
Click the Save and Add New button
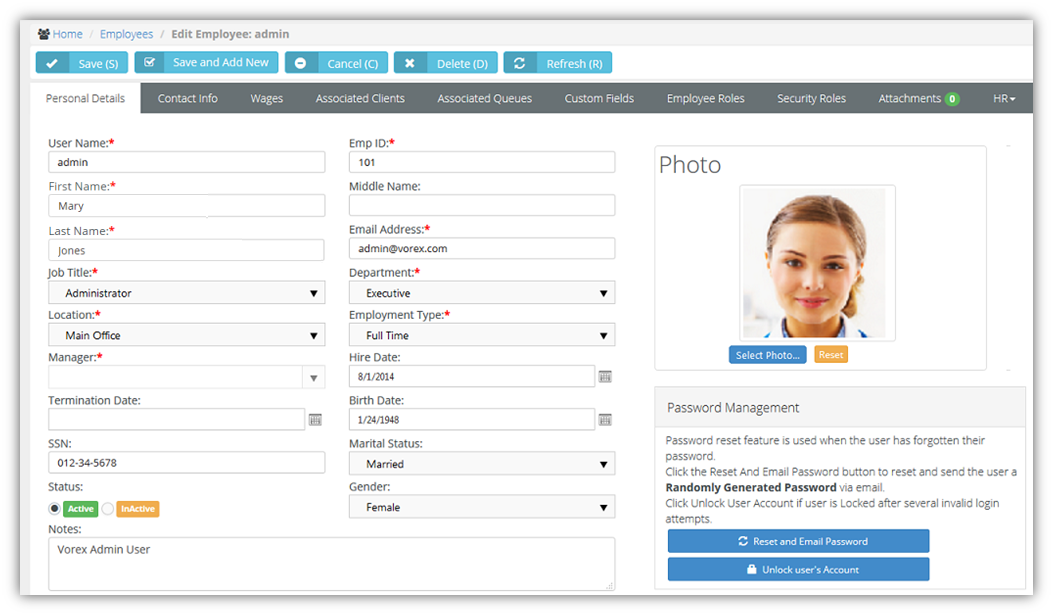[206, 62]
